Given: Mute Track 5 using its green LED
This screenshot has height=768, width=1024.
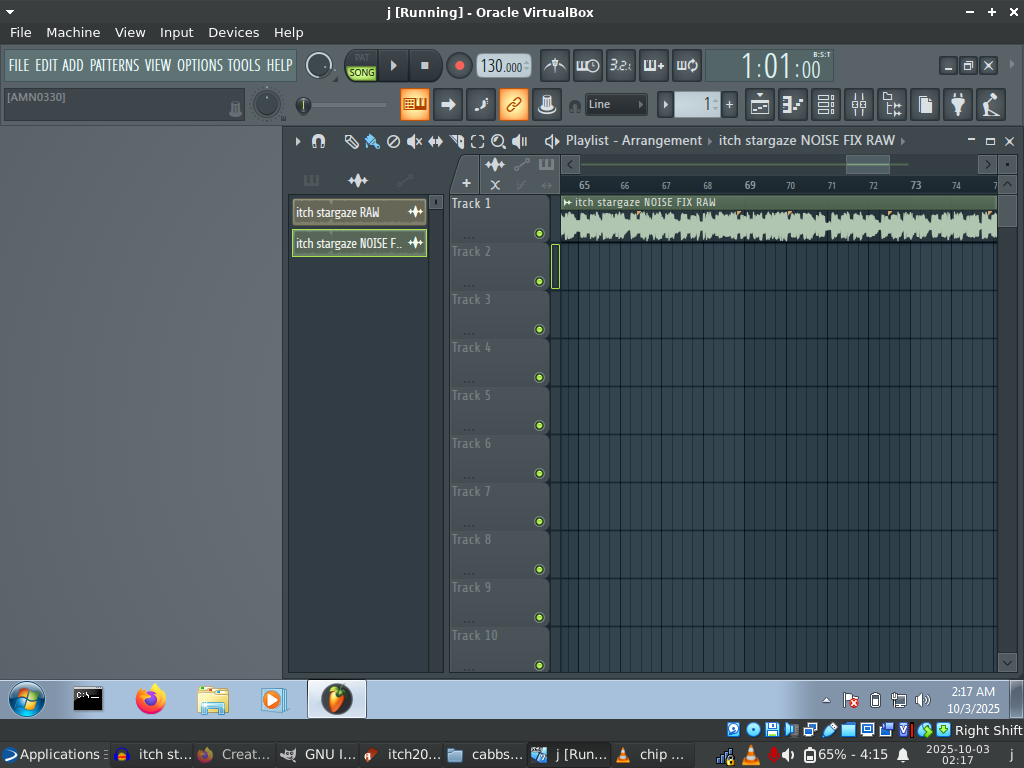Looking at the screenshot, I should [x=539, y=425].
